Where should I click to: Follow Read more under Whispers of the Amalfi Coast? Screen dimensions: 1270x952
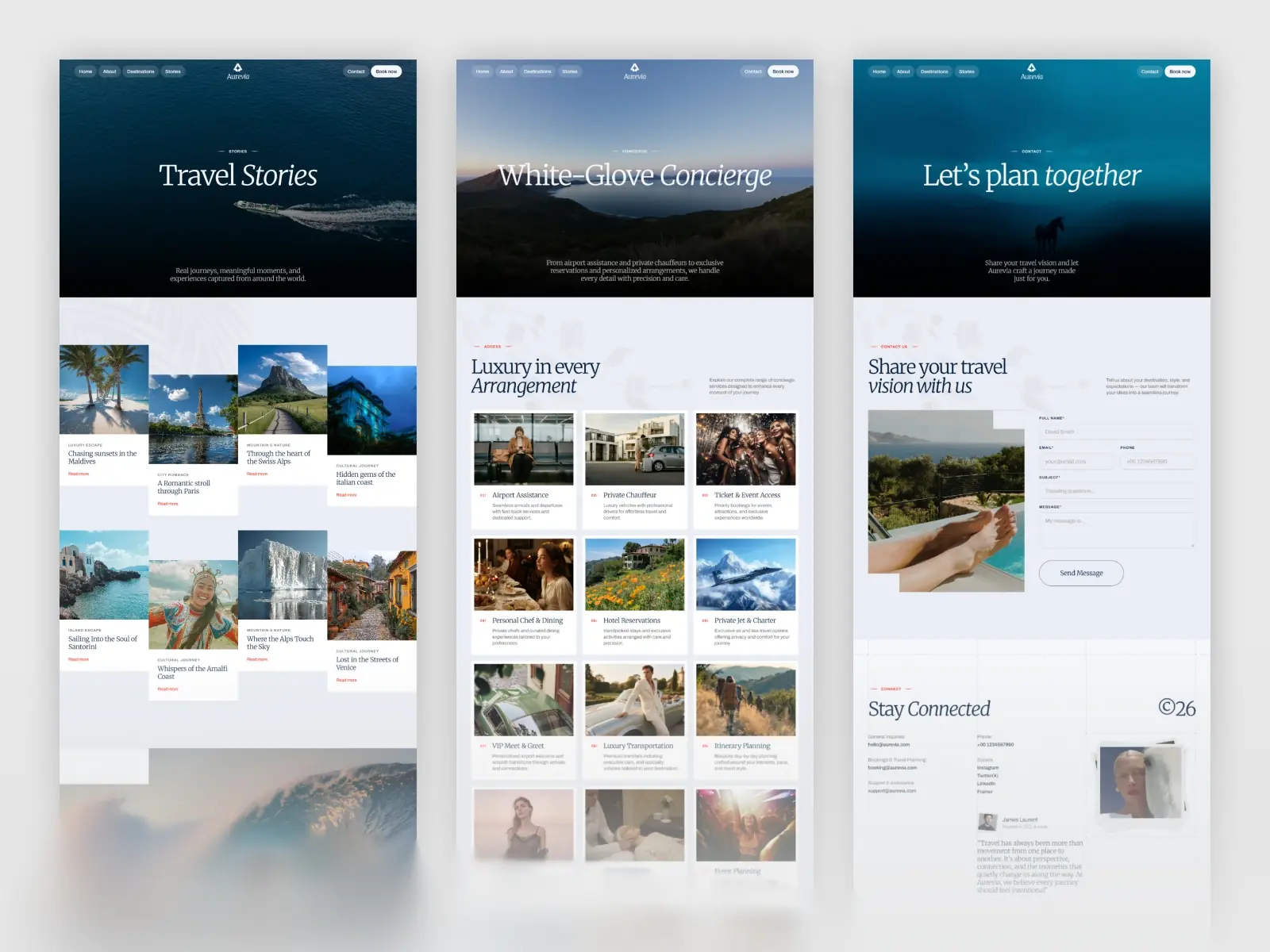tap(167, 689)
